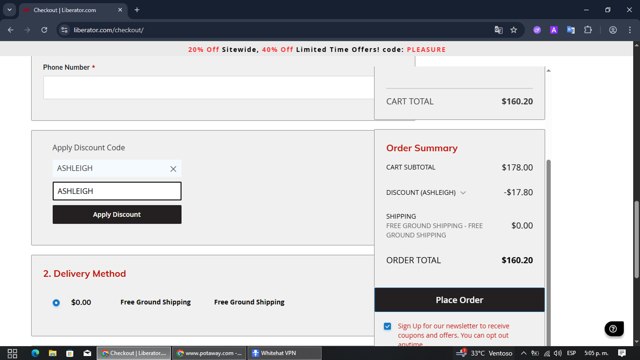Open the purple circular extension icon
The height and width of the screenshot is (360, 640).
click(537, 30)
